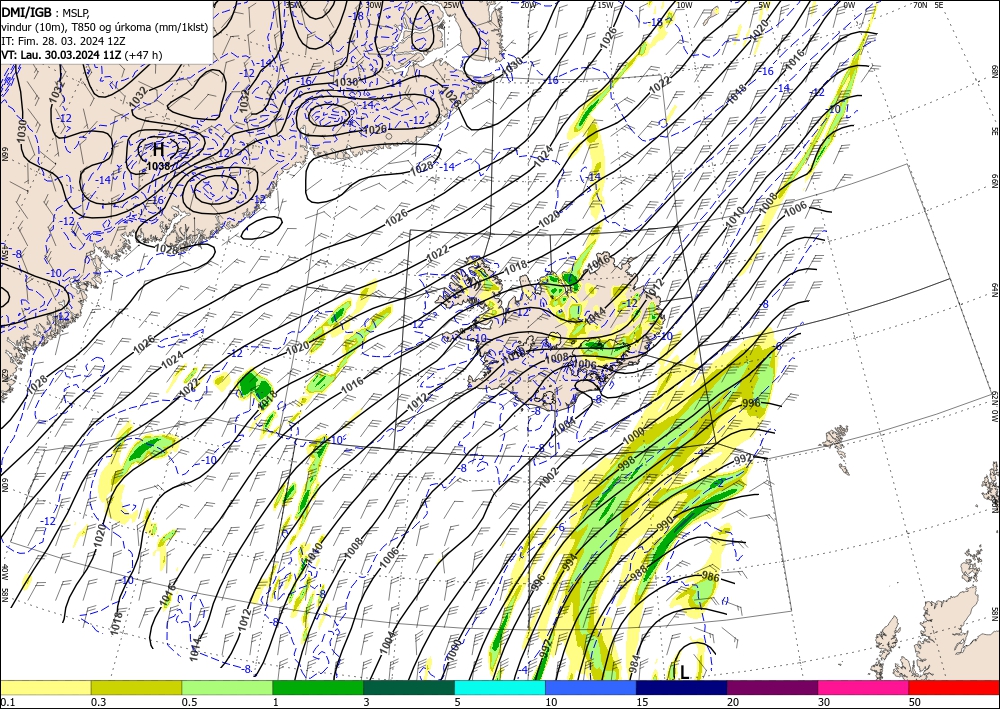The height and width of the screenshot is (709, 1000).
Task: Click the '15' legend scale value
Action: [x=642, y=702]
